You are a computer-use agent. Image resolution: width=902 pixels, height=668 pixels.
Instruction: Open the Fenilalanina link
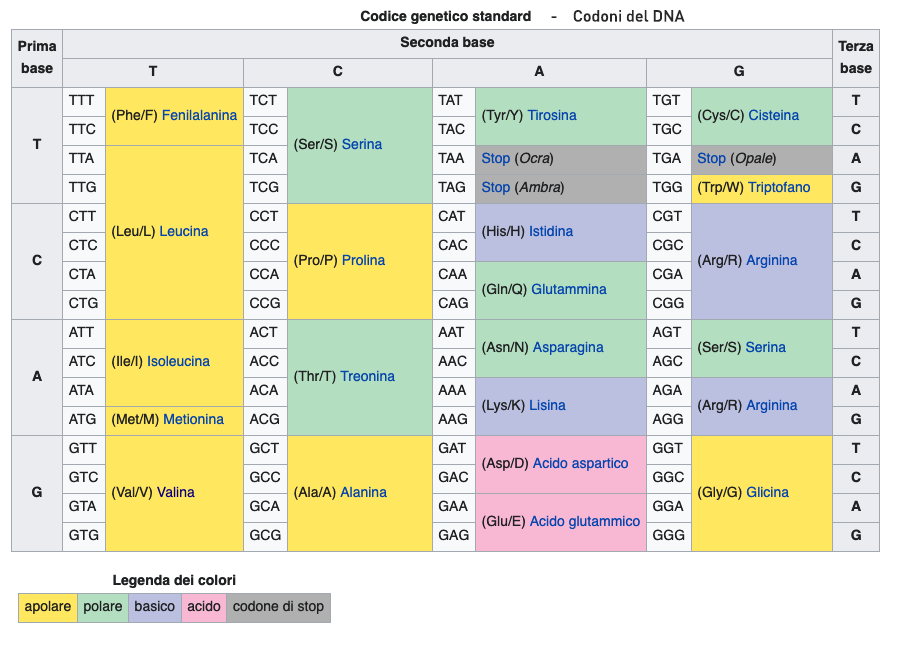[199, 115]
